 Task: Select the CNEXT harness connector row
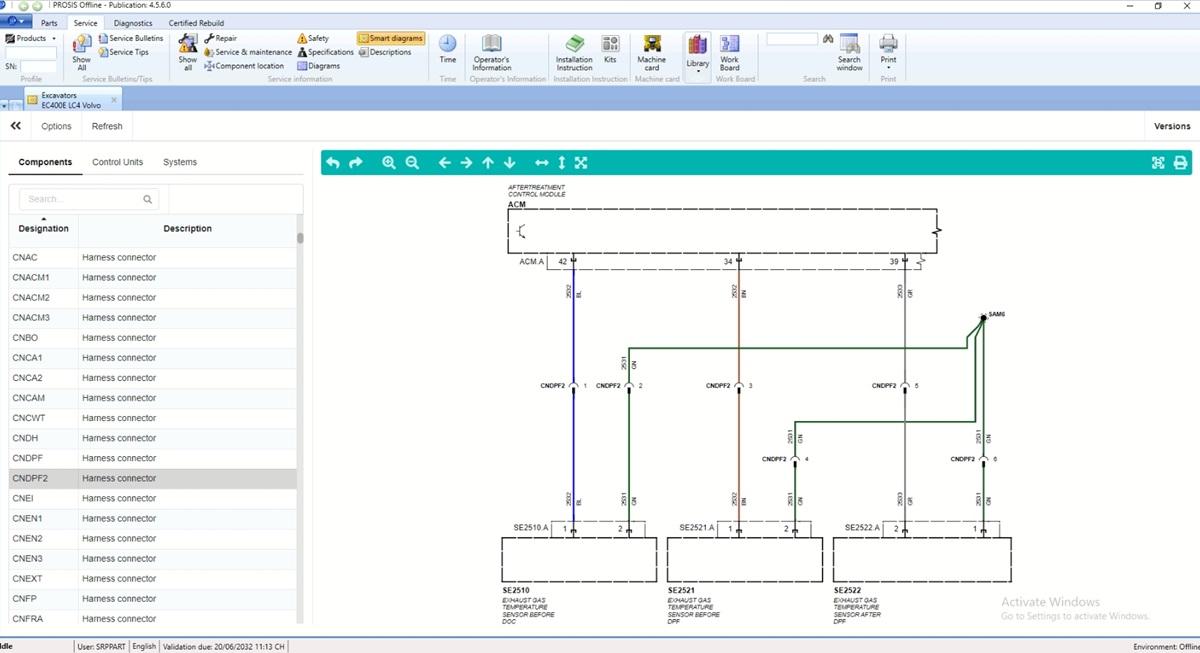[153, 578]
